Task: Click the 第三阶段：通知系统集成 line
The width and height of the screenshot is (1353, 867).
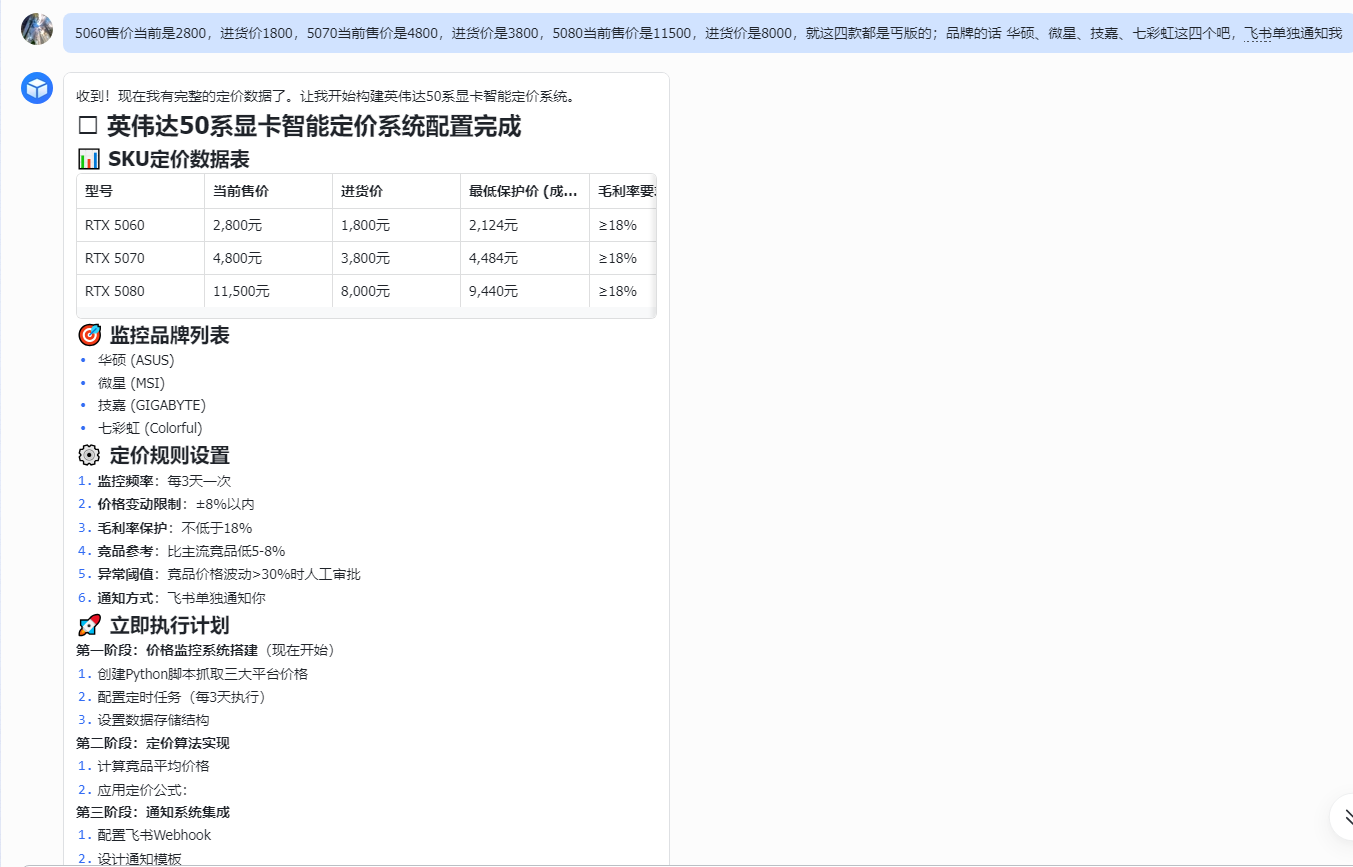Action: [x=153, y=812]
